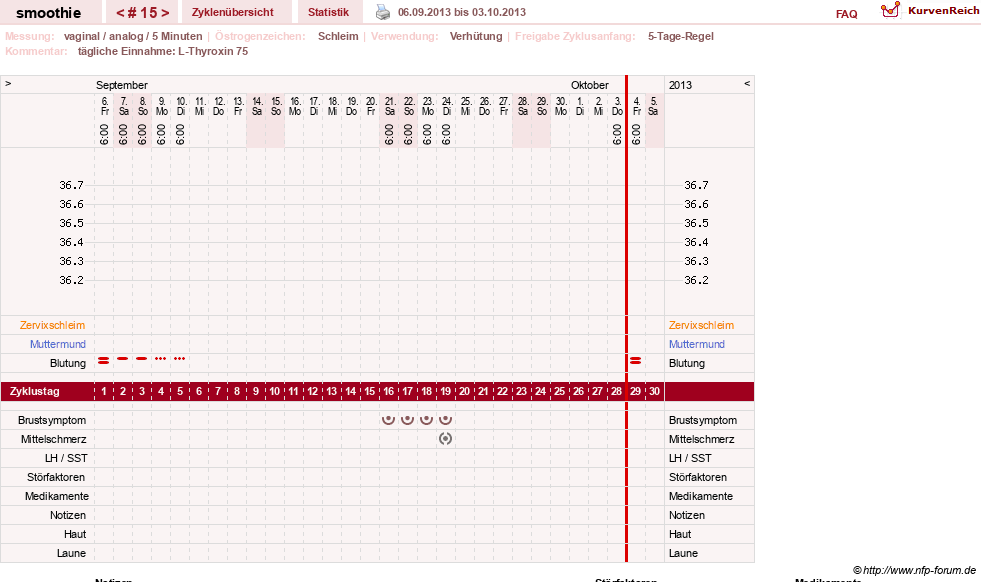
Task: Click date header '5. Sa'
Action: pyautogui.click(x=653, y=106)
